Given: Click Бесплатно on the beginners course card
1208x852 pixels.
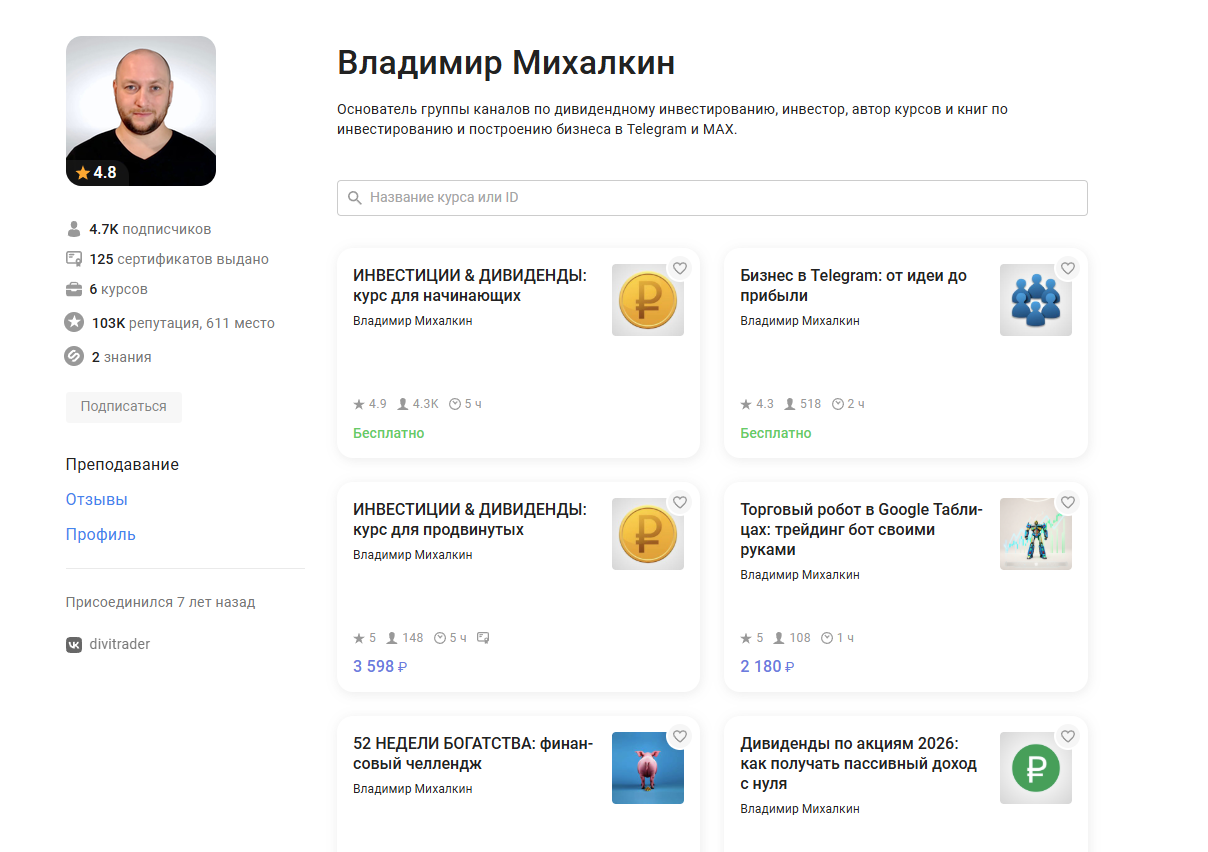Looking at the screenshot, I should (389, 434).
